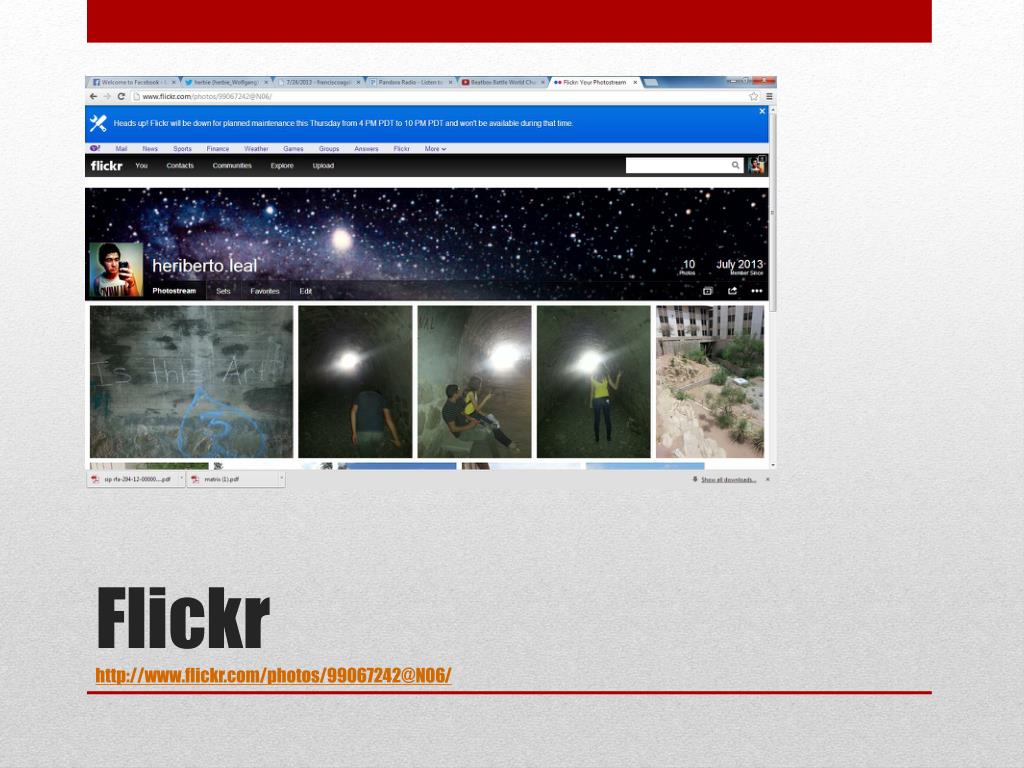
Task: Open the account avatar in the Flickr navbar
Action: click(x=758, y=165)
